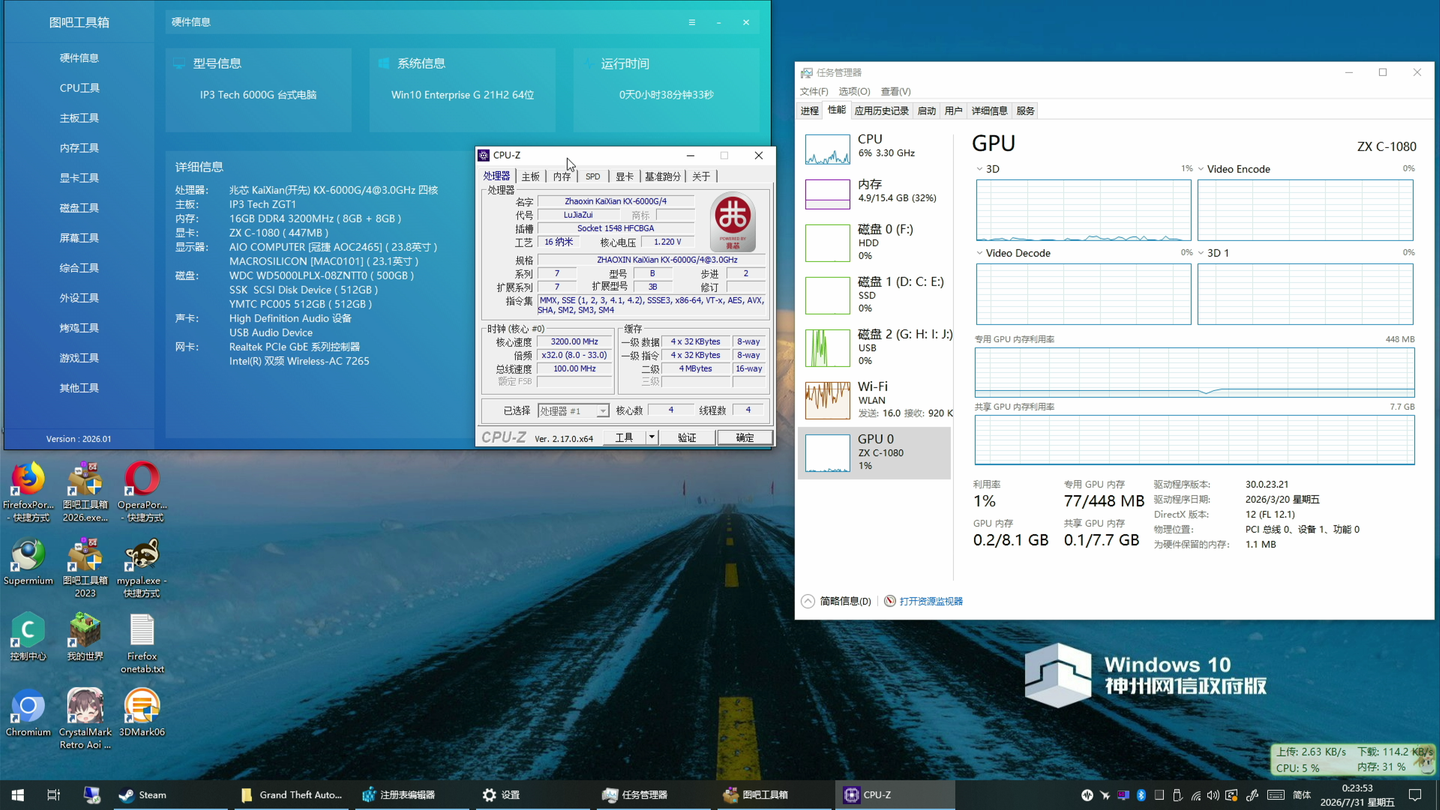Click the 工具 button in CPU-Z
The width and height of the screenshot is (1440, 810).
click(624, 438)
